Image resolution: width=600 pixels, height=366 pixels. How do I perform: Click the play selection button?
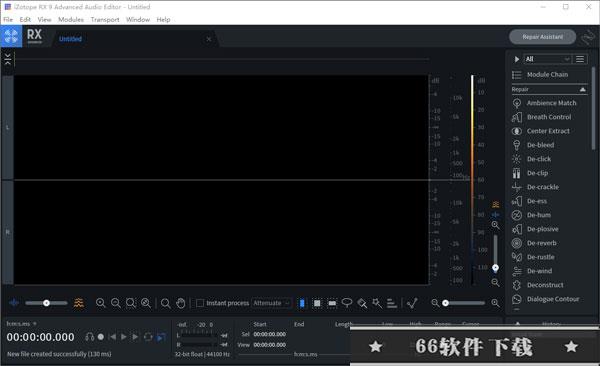(135, 337)
